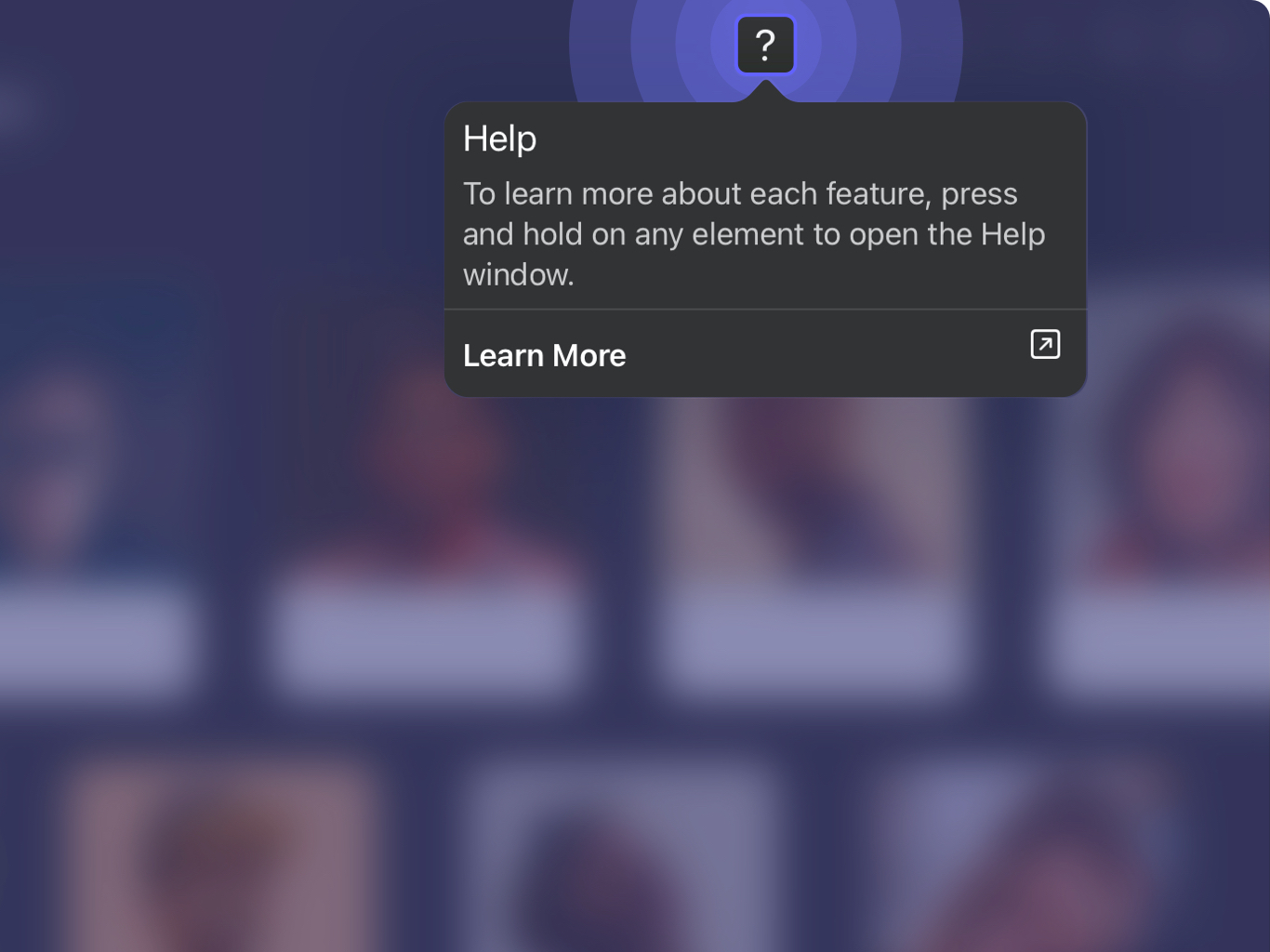Viewport: 1270px width, 952px height.
Task: Click the caption bar under the fourth top-row portrait
Action: pos(1162,641)
